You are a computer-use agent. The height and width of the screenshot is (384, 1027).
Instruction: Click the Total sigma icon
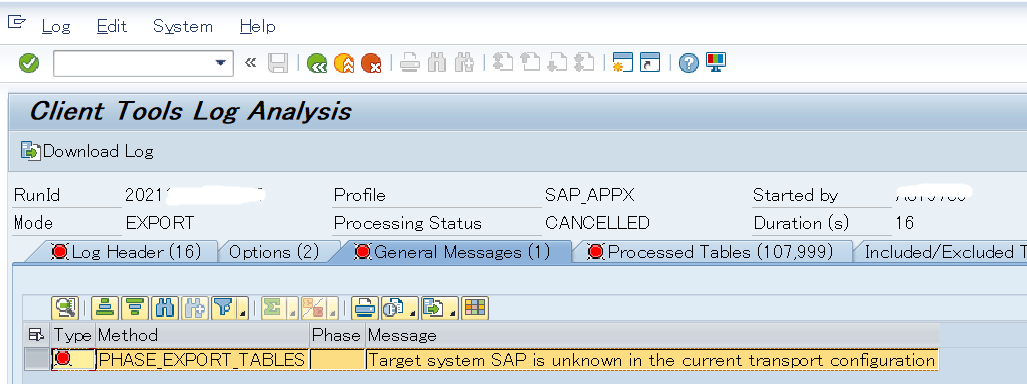[x=274, y=307]
